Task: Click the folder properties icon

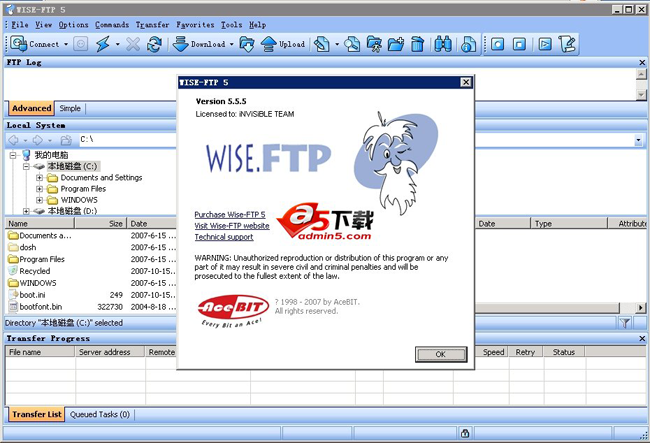Action: (x=374, y=44)
